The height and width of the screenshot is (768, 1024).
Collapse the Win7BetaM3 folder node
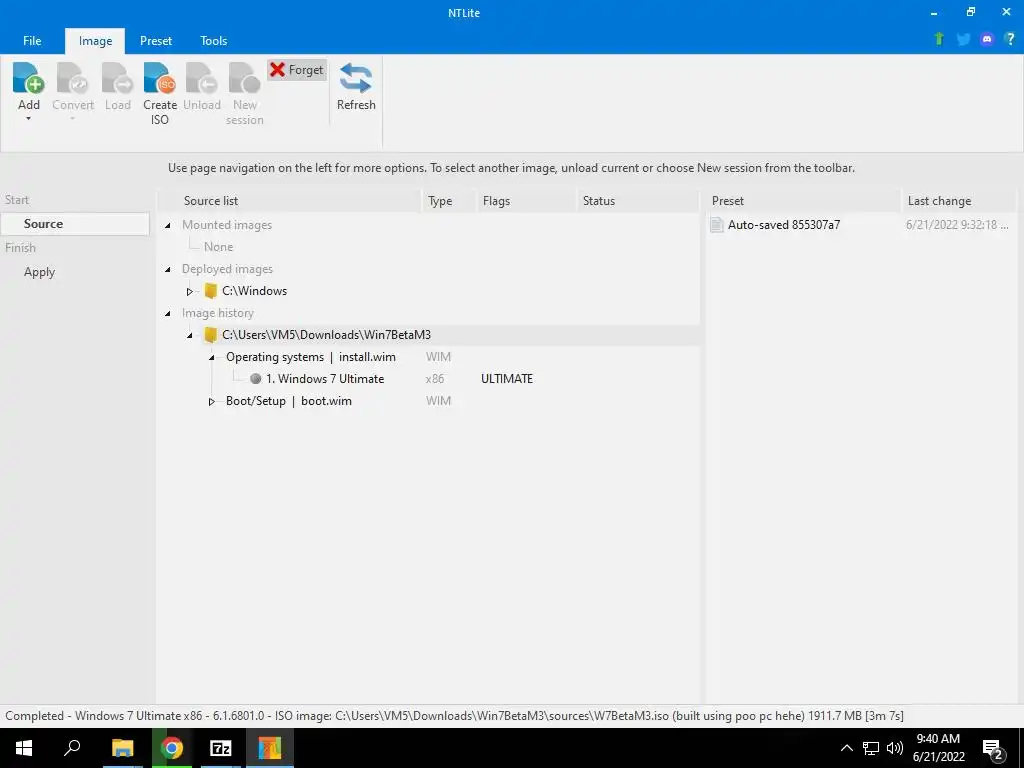189,335
